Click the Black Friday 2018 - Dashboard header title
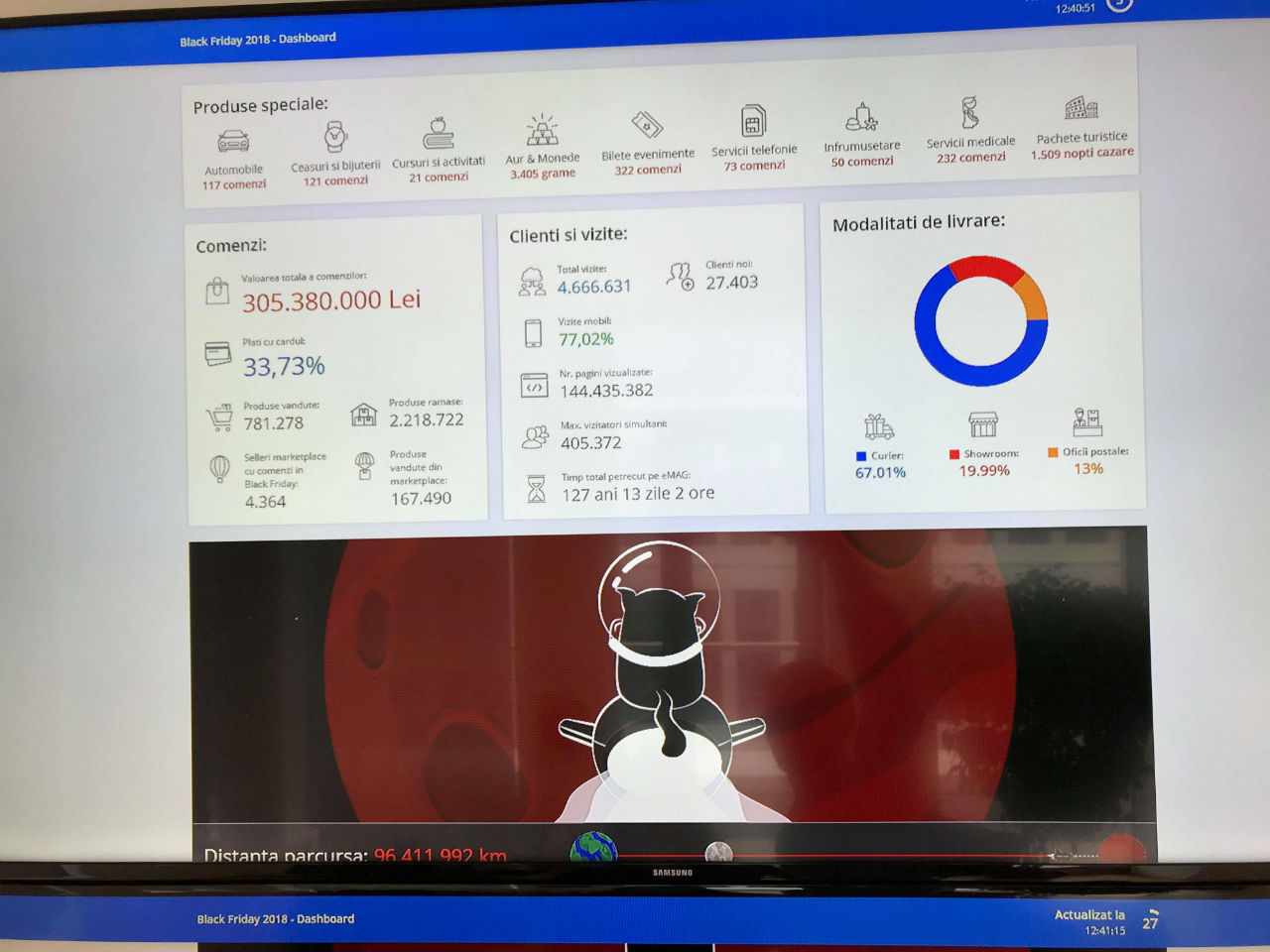Screen dimensions: 1270x952 [258, 40]
